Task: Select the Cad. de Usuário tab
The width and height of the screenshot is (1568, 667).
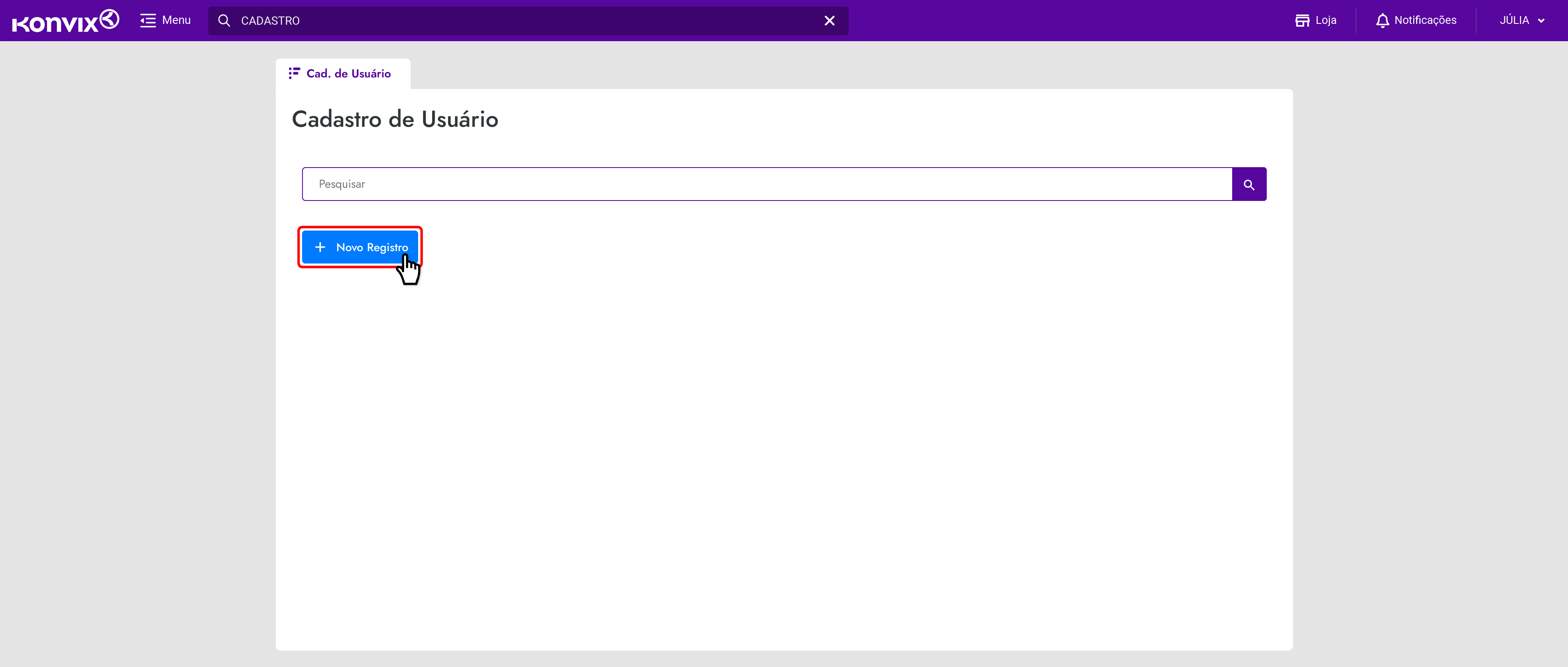Action: click(x=348, y=74)
